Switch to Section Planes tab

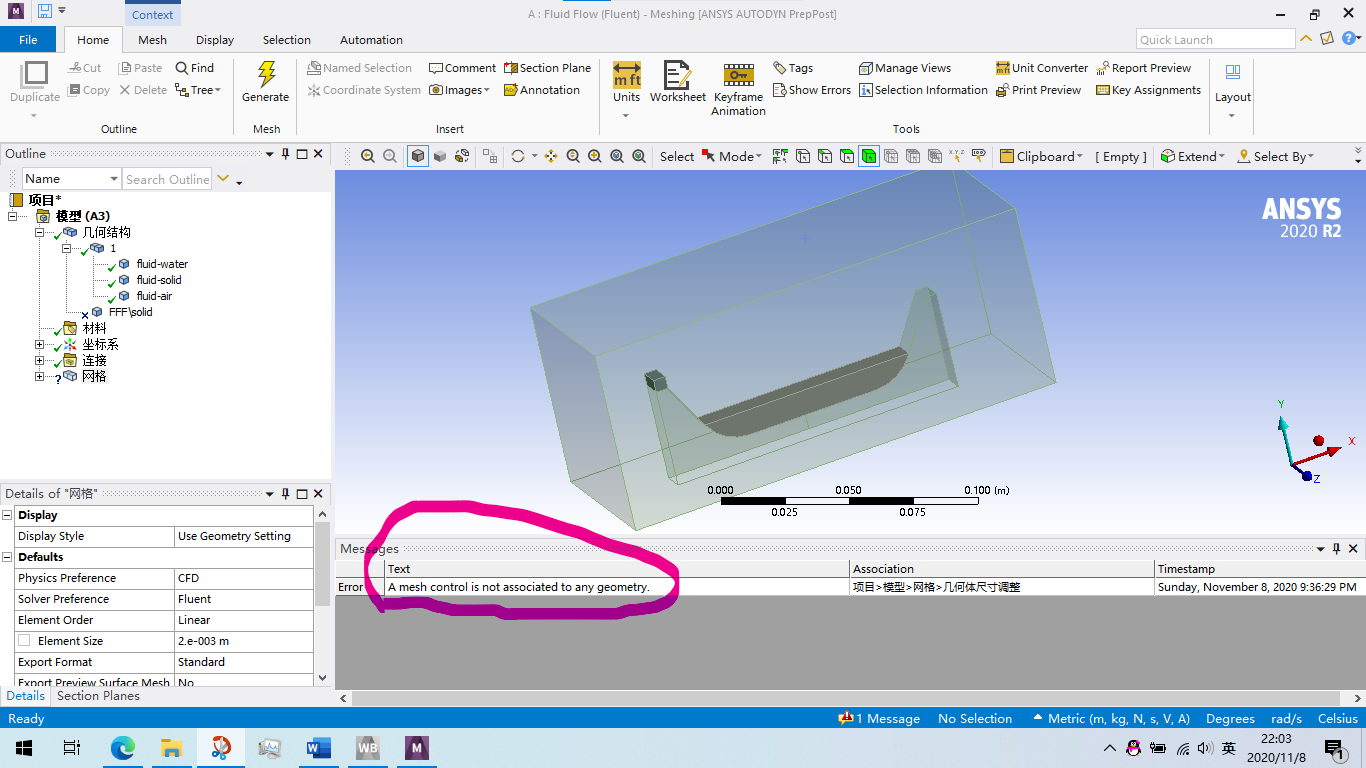(x=98, y=696)
